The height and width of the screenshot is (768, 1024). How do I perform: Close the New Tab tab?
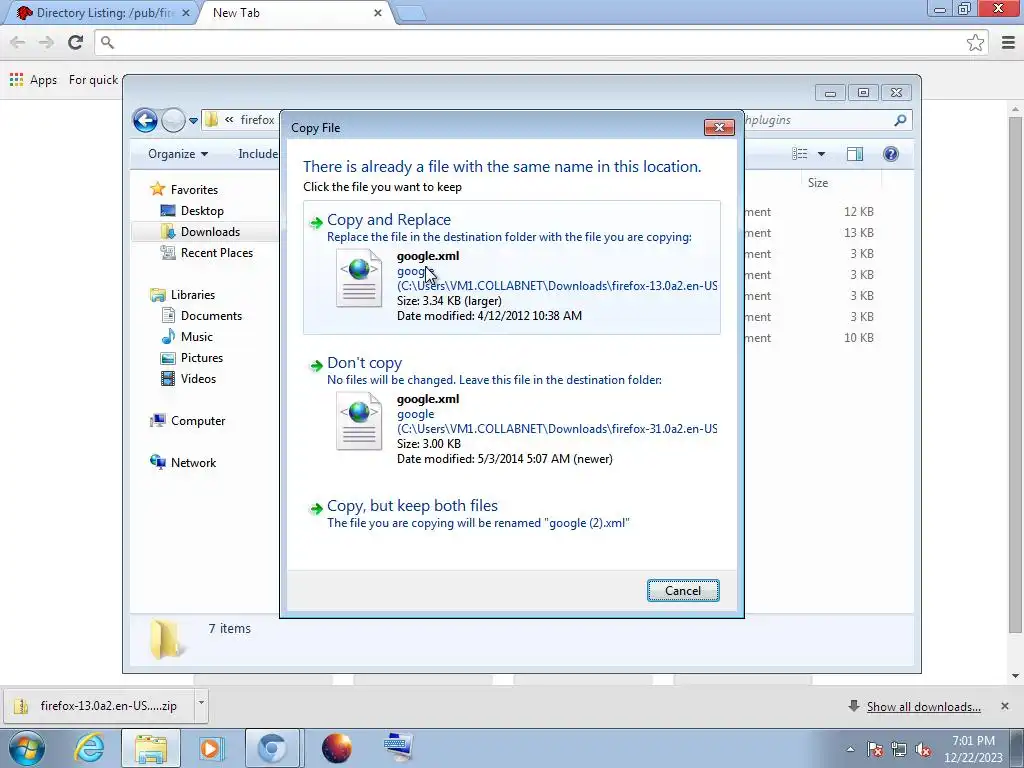(377, 13)
